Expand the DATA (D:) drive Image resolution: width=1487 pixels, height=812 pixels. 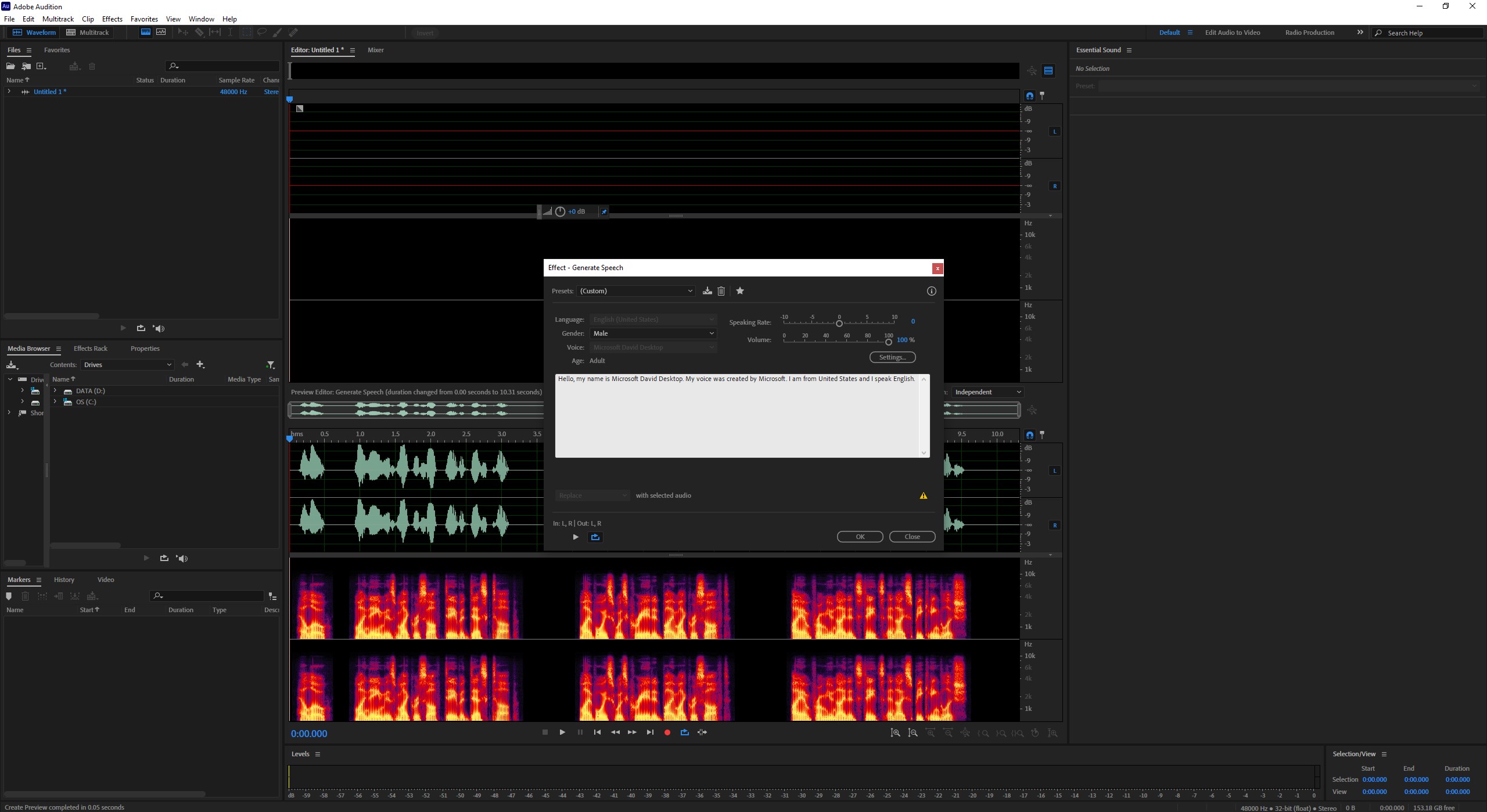tap(55, 391)
